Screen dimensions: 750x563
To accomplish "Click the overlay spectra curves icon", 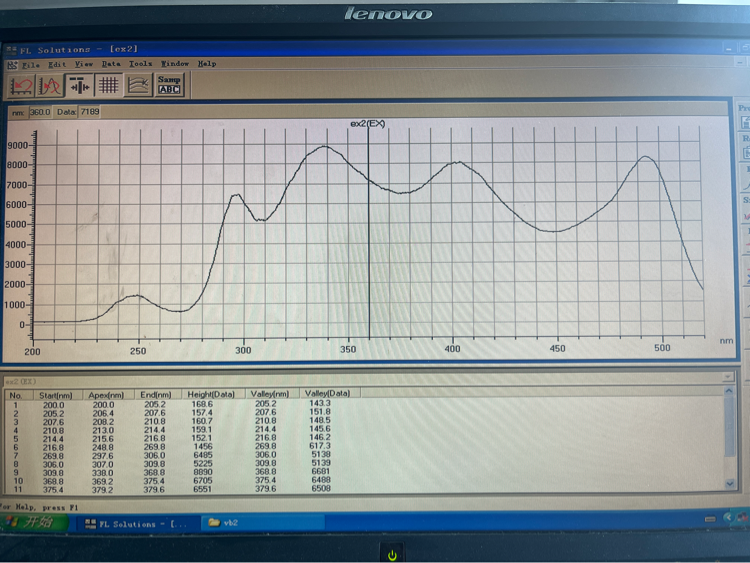I will pos(139,85).
